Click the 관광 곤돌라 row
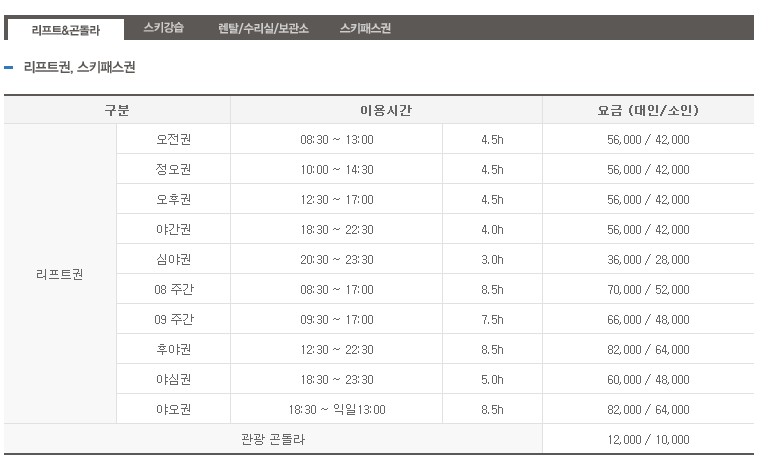 click(x=273, y=439)
